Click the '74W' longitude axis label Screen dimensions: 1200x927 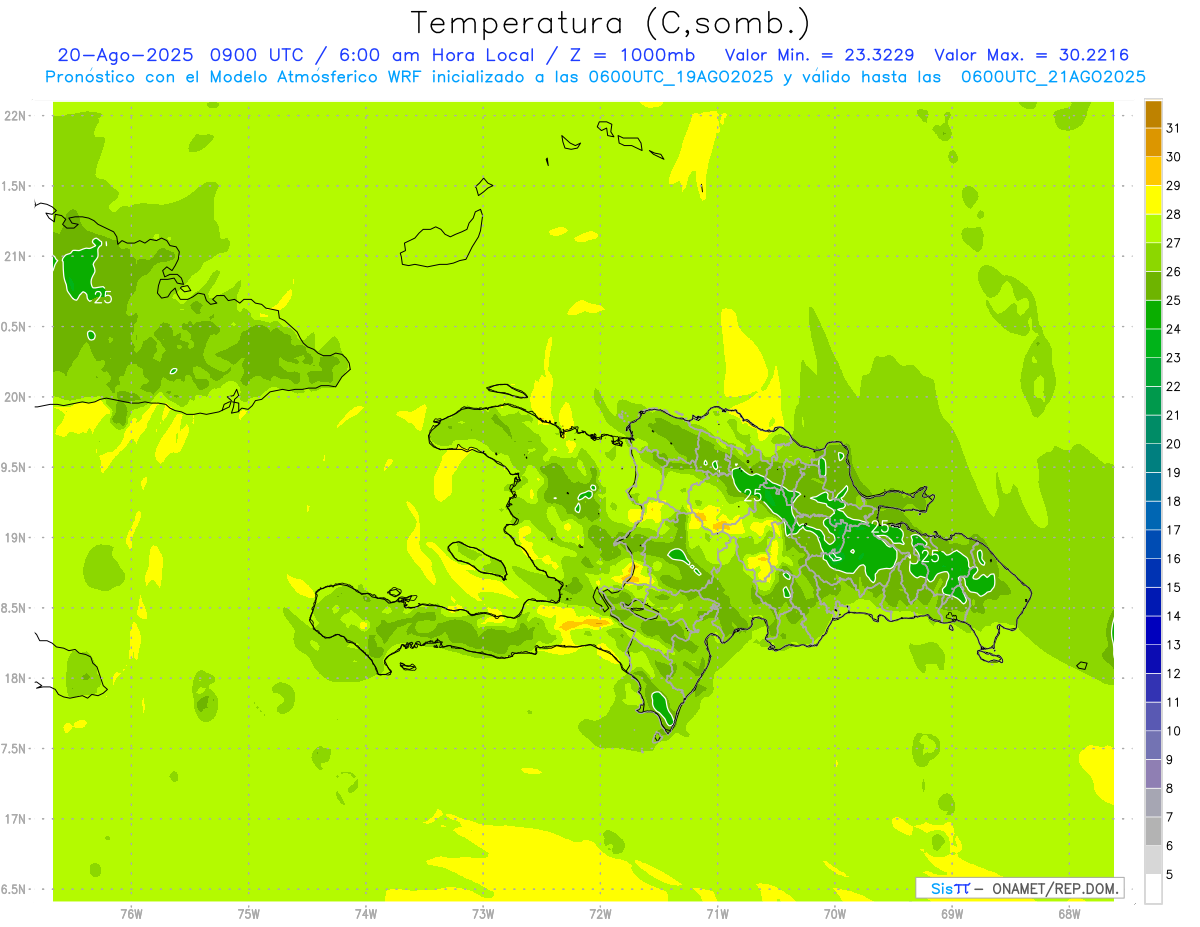point(366,913)
